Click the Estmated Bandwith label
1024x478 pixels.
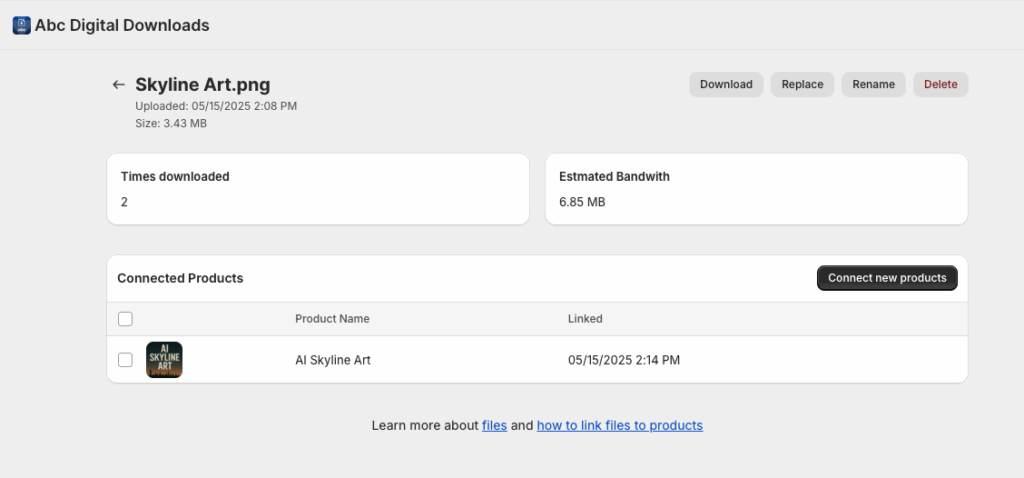(615, 176)
